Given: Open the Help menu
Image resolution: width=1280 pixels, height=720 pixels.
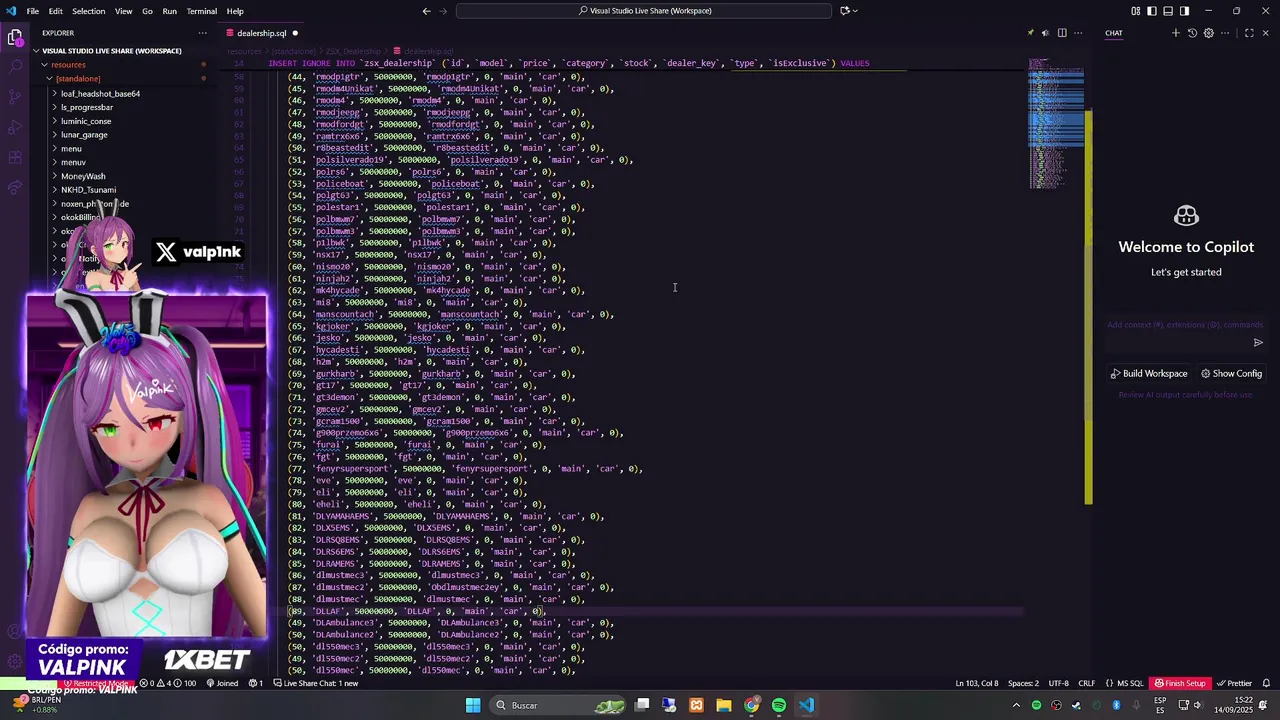Looking at the screenshot, I should [x=235, y=11].
